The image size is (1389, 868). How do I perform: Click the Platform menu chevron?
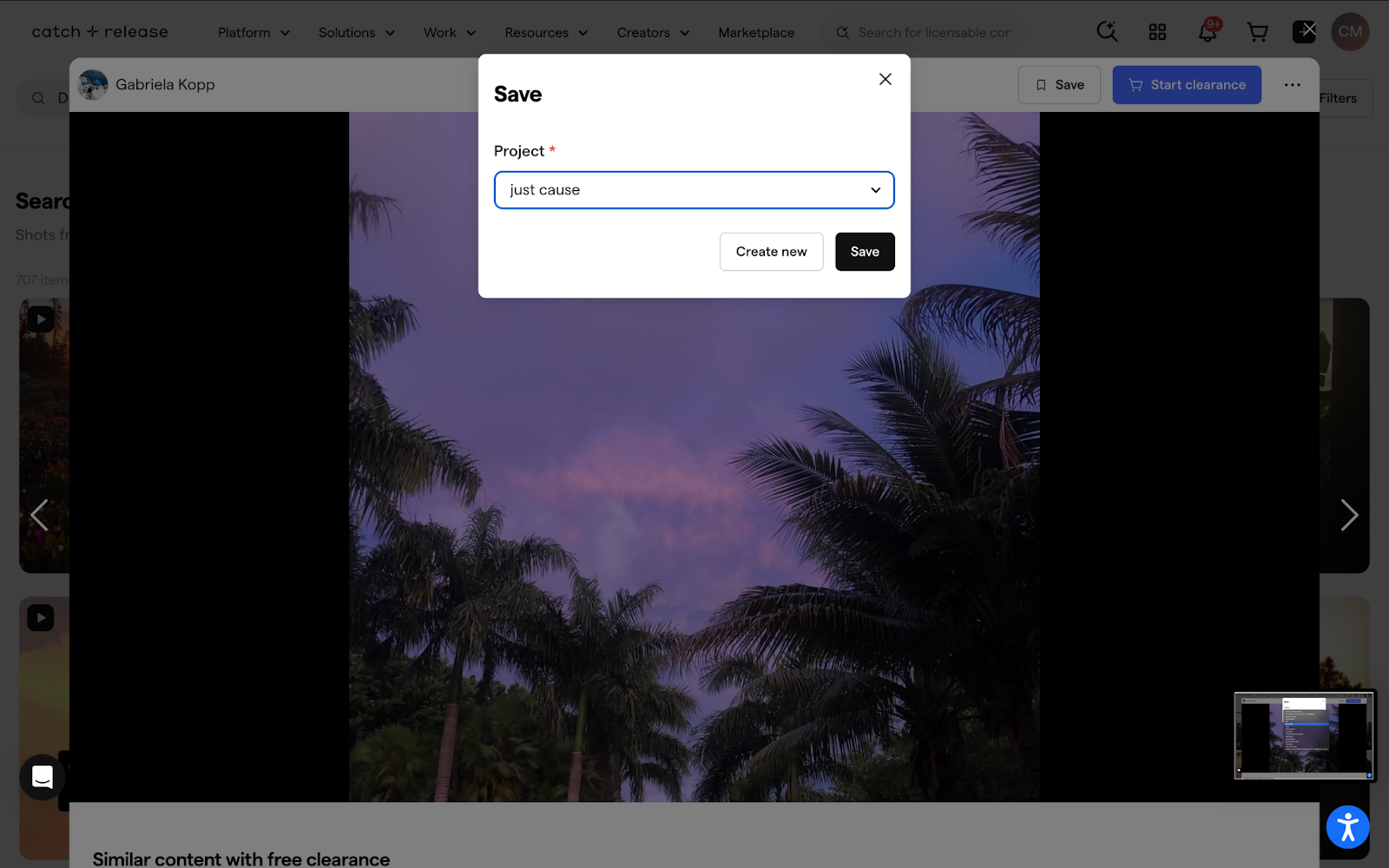pos(285,33)
